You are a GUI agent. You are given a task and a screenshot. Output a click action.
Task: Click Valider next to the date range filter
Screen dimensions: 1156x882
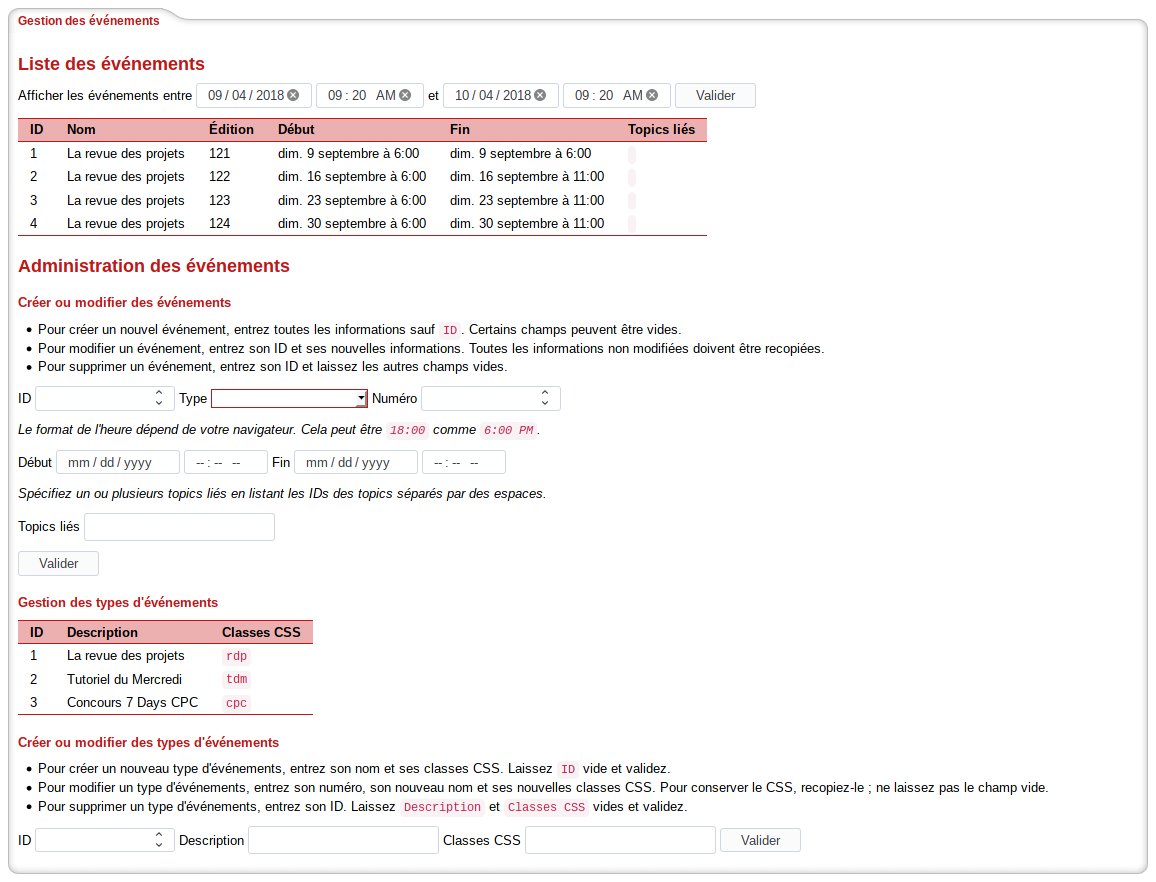click(x=715, y=95)
